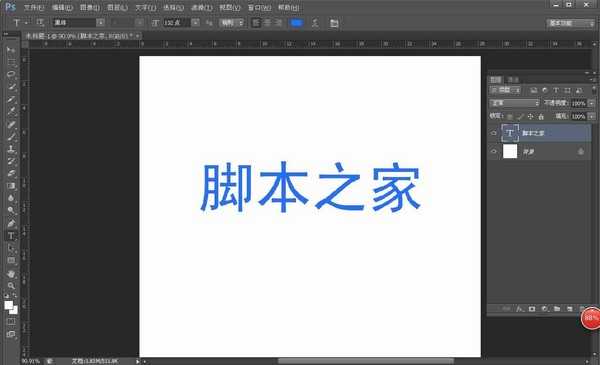Viewport: 600px width, 365px height.
Task: Align text right
Action: point(279,23)
